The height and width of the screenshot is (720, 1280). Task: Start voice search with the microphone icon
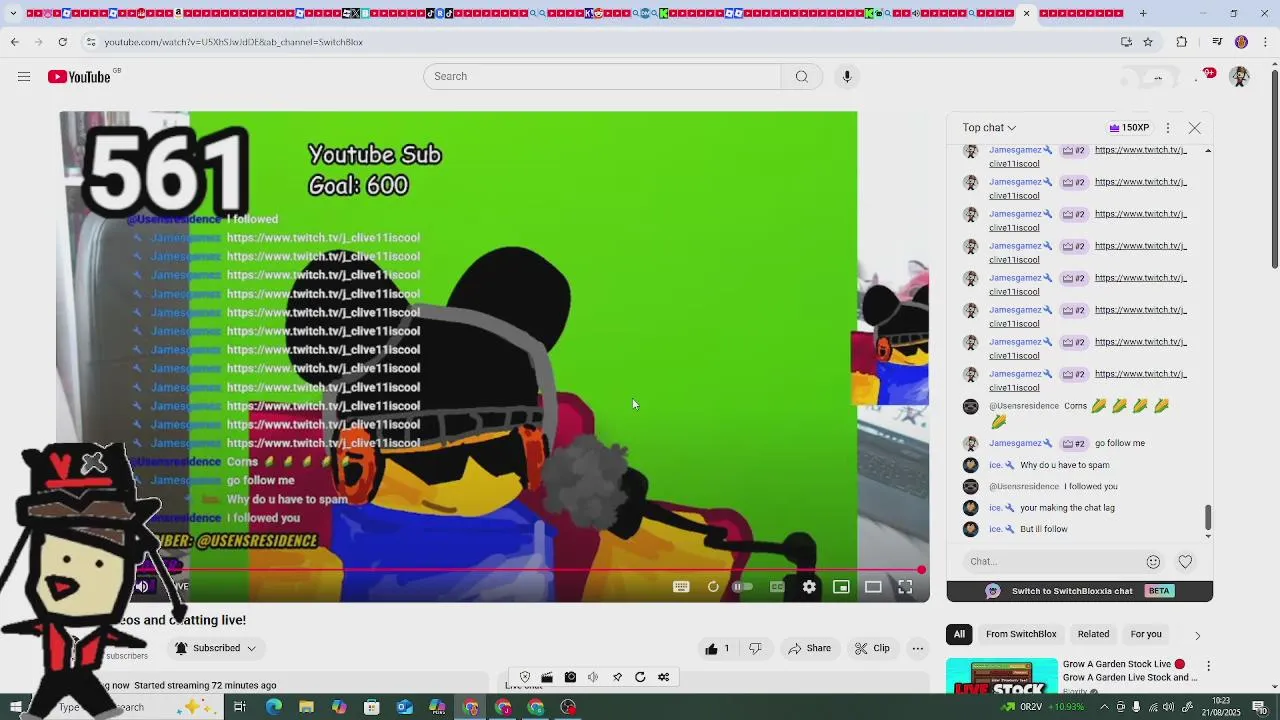point(847,77)
